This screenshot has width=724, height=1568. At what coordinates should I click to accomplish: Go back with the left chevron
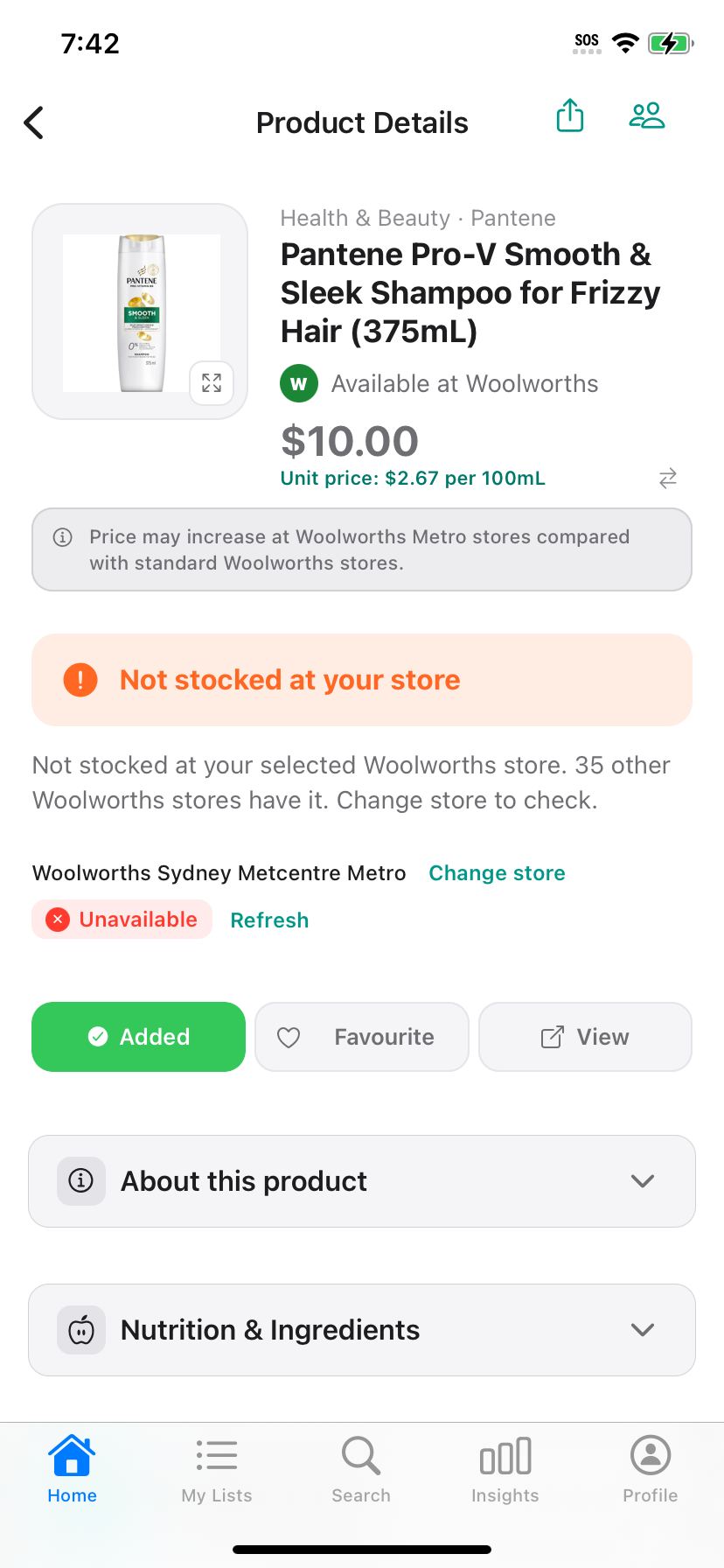tap(33, 122)
